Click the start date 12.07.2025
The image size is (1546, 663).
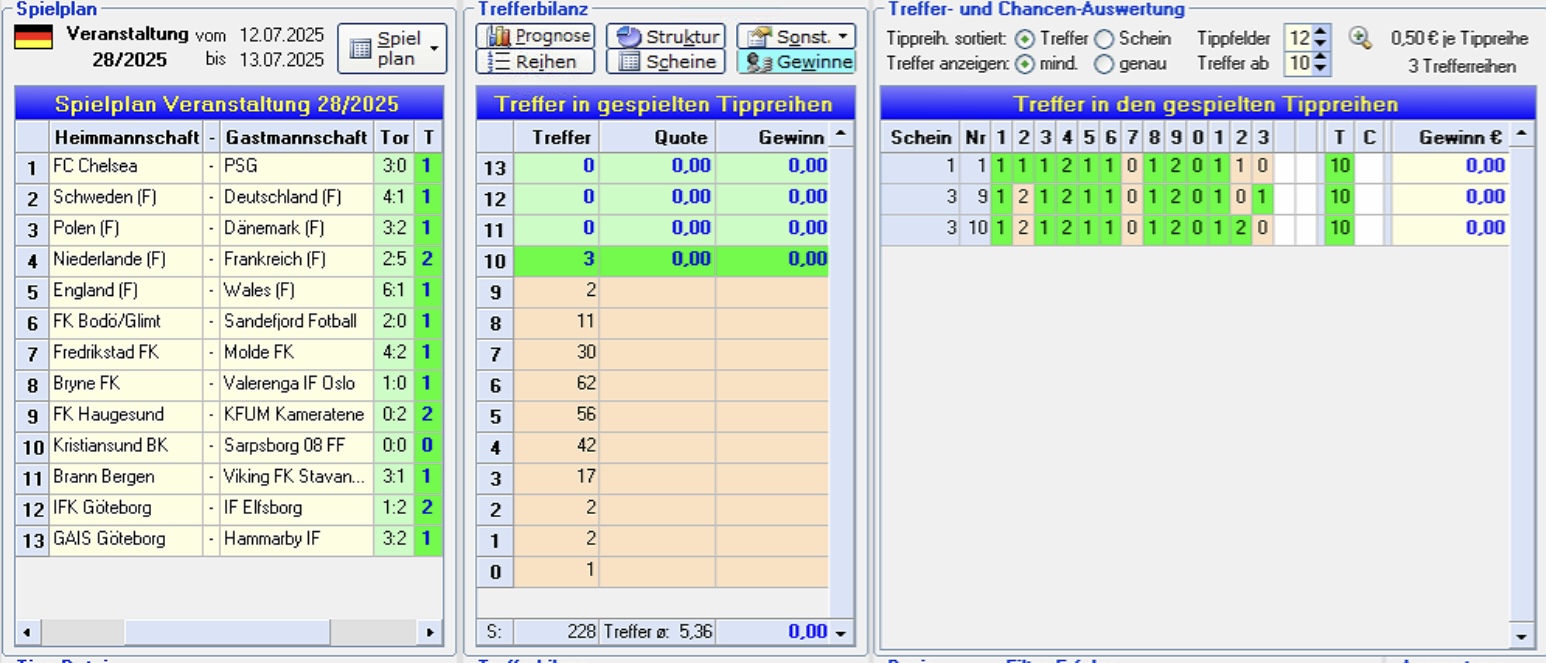(282, 35)
